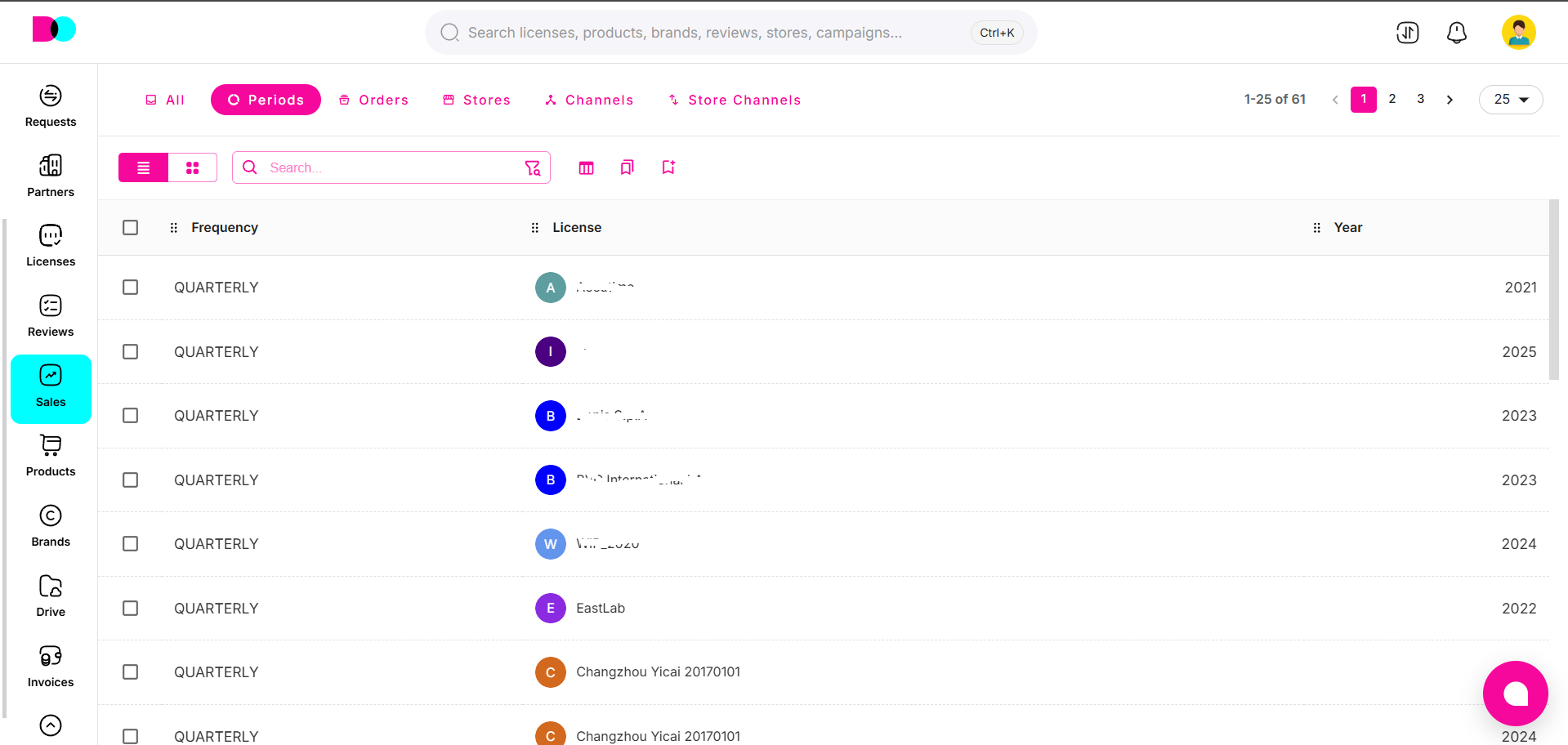Screen dimensions: 1568x745
Task: Click the year 2022 cell
Action: point(1519,609)
